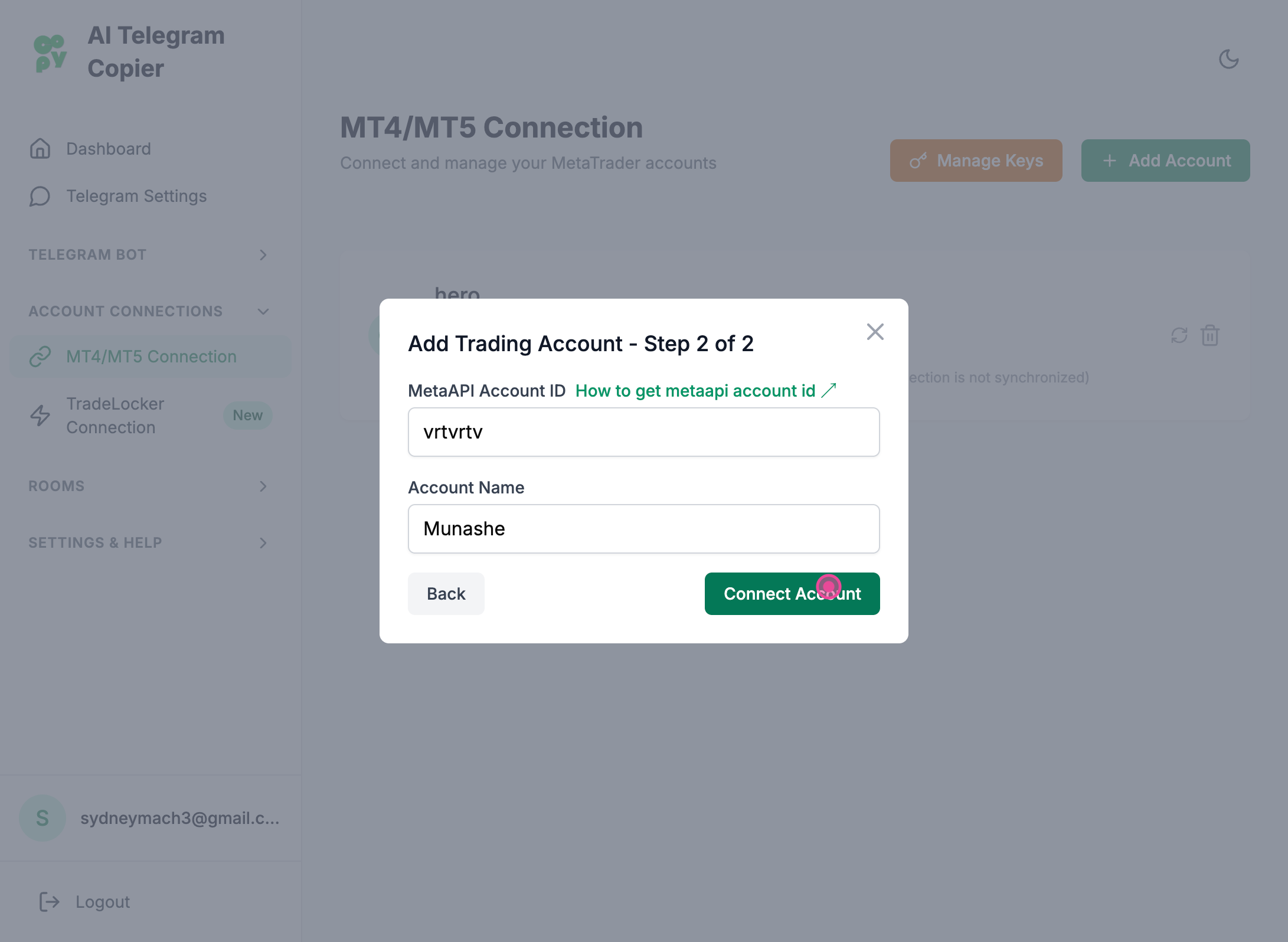The width and height of the screenshot is (1288, 942).
Task: Delete the account using trash icon
Action: click(1209, 335)
